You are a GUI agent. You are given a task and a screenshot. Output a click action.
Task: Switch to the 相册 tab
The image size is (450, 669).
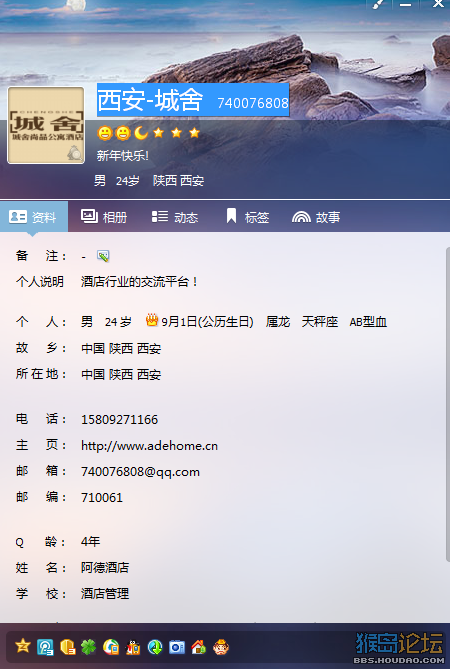coord(104,217)
